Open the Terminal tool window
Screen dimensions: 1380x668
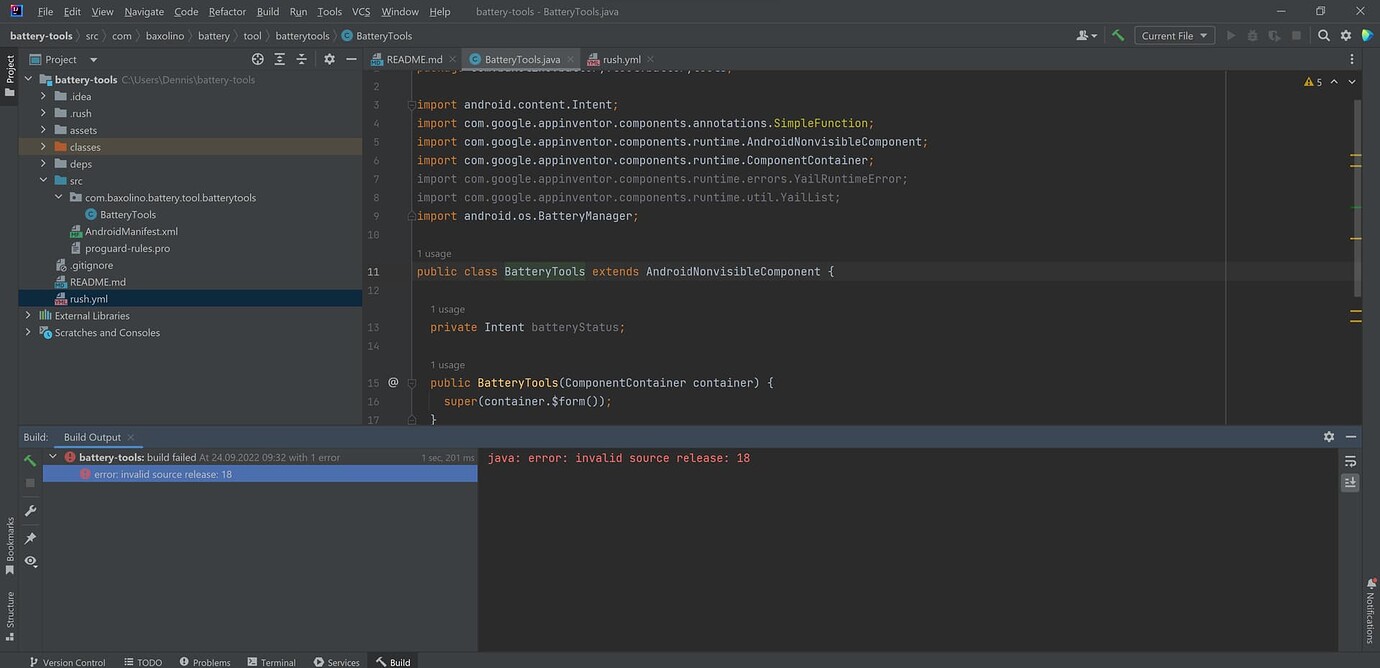click(271, 661)
